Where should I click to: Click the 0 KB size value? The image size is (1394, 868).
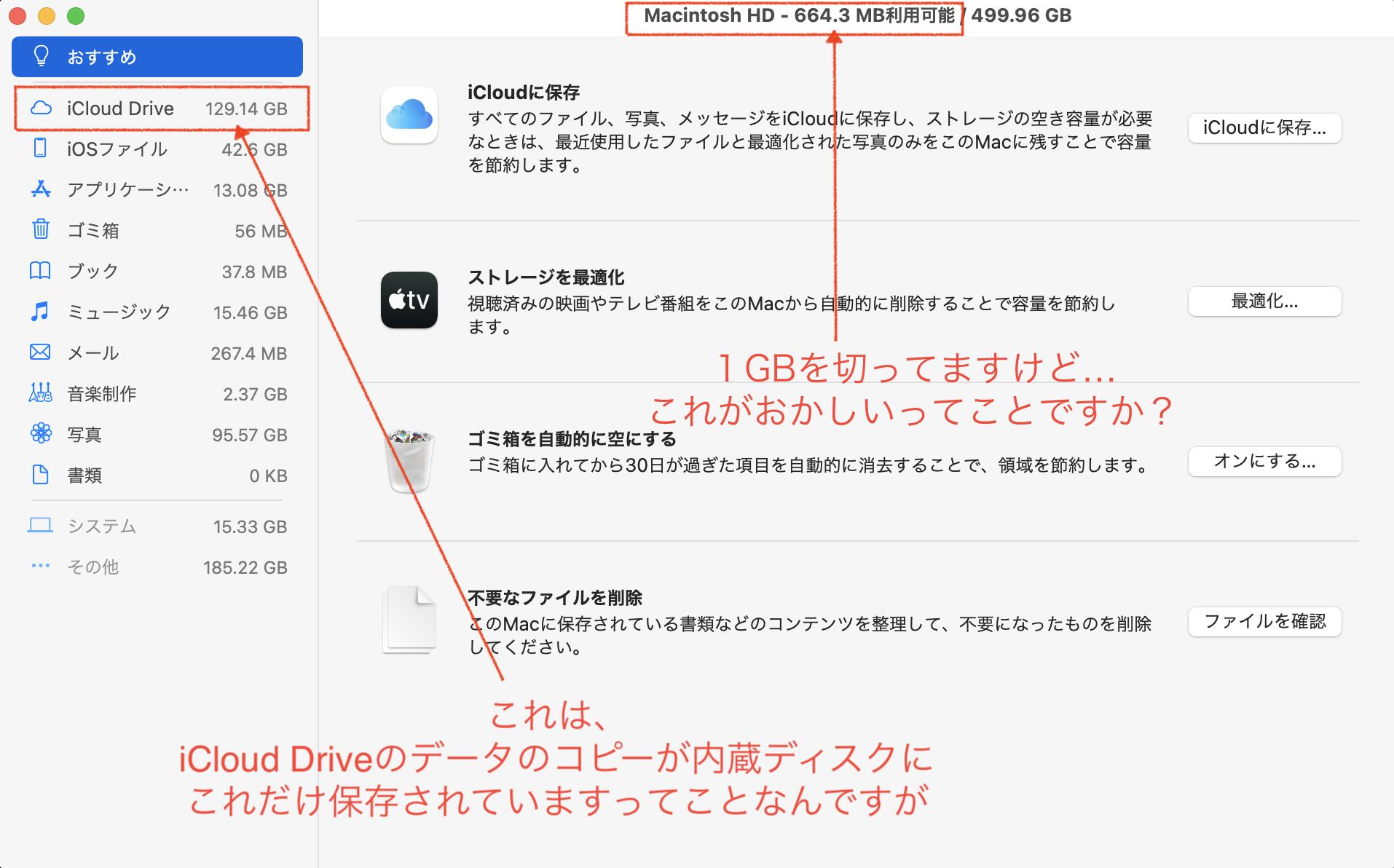(x=268, y=476)
